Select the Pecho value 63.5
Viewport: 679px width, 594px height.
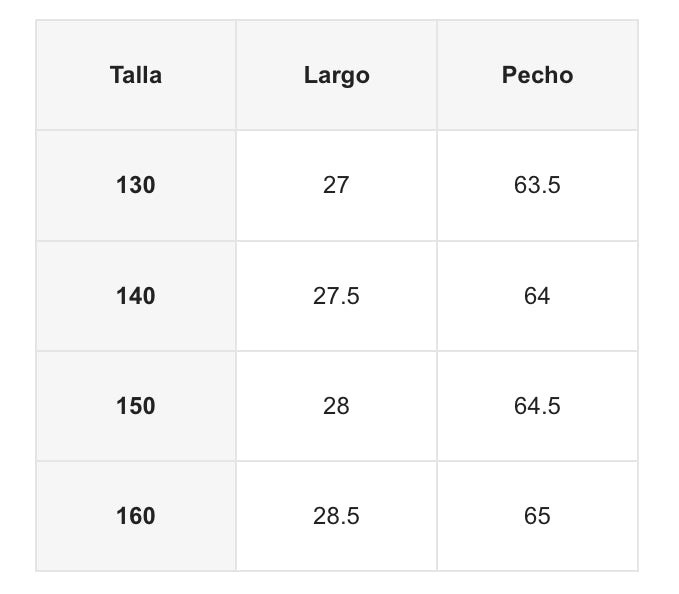point(537,185)
